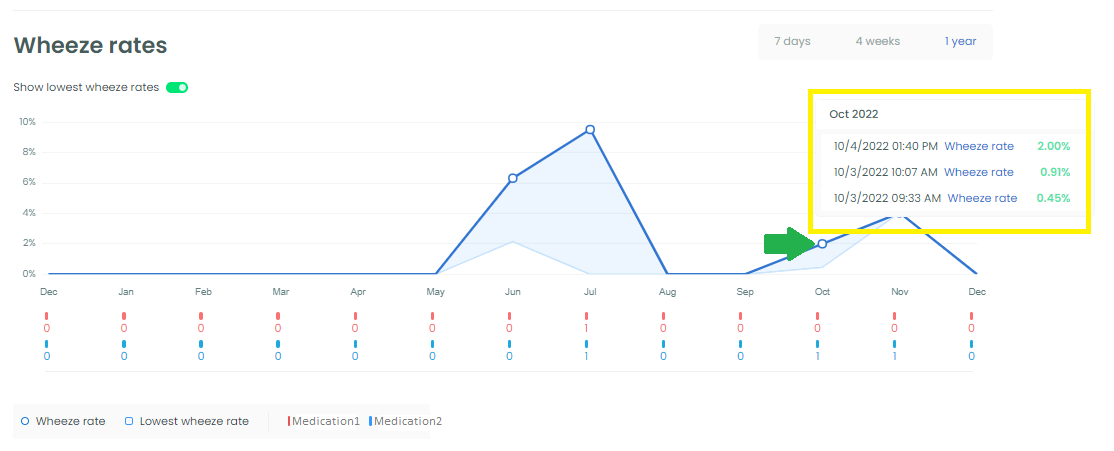This screenshot has width=1114, height=451.
Task: Toggle Medication1 legend entry
Action: 323,421
